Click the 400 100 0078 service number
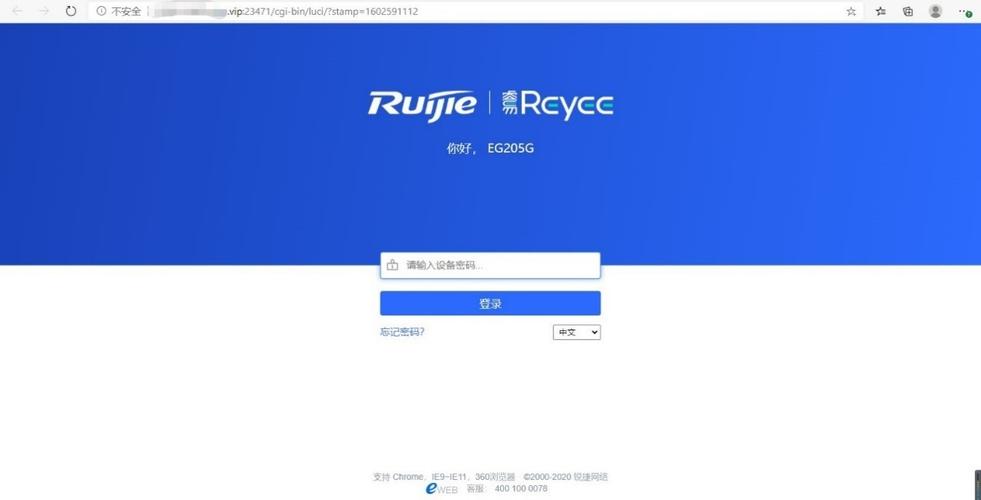This screenshot has height=500, width=981. click(x=521, y=489)
